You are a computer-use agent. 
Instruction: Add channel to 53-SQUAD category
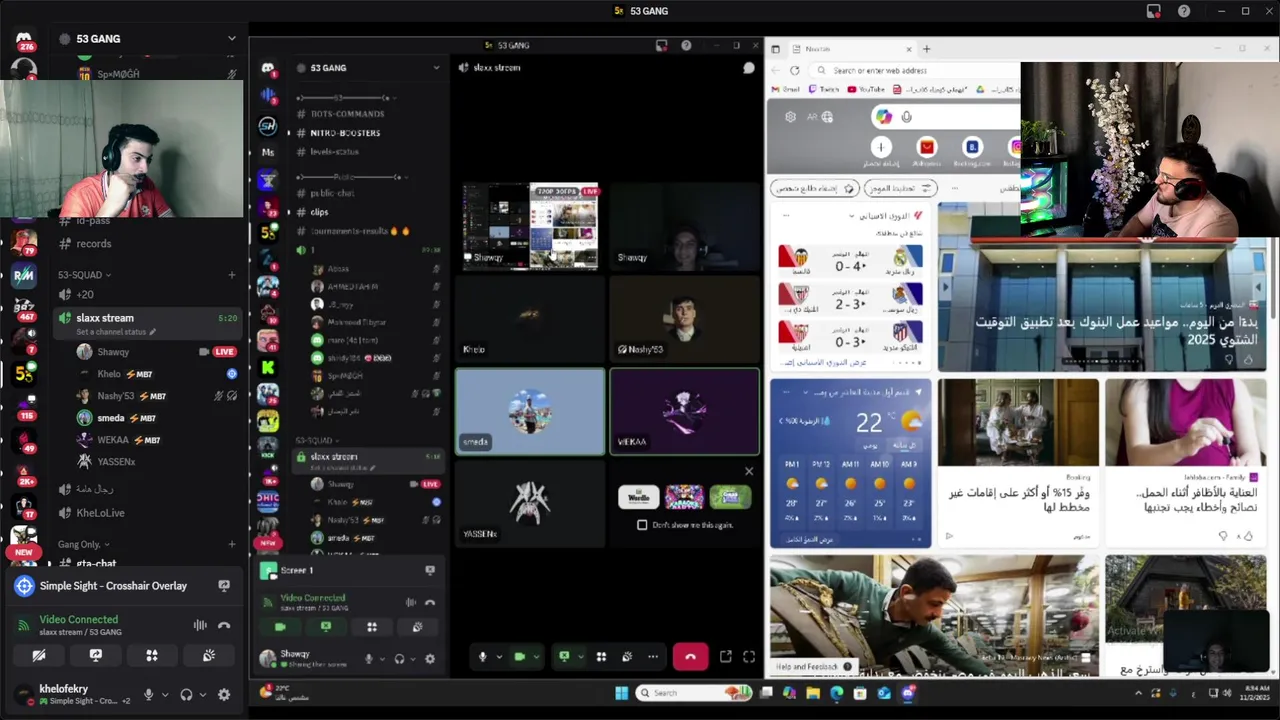[x=232, y=275]
